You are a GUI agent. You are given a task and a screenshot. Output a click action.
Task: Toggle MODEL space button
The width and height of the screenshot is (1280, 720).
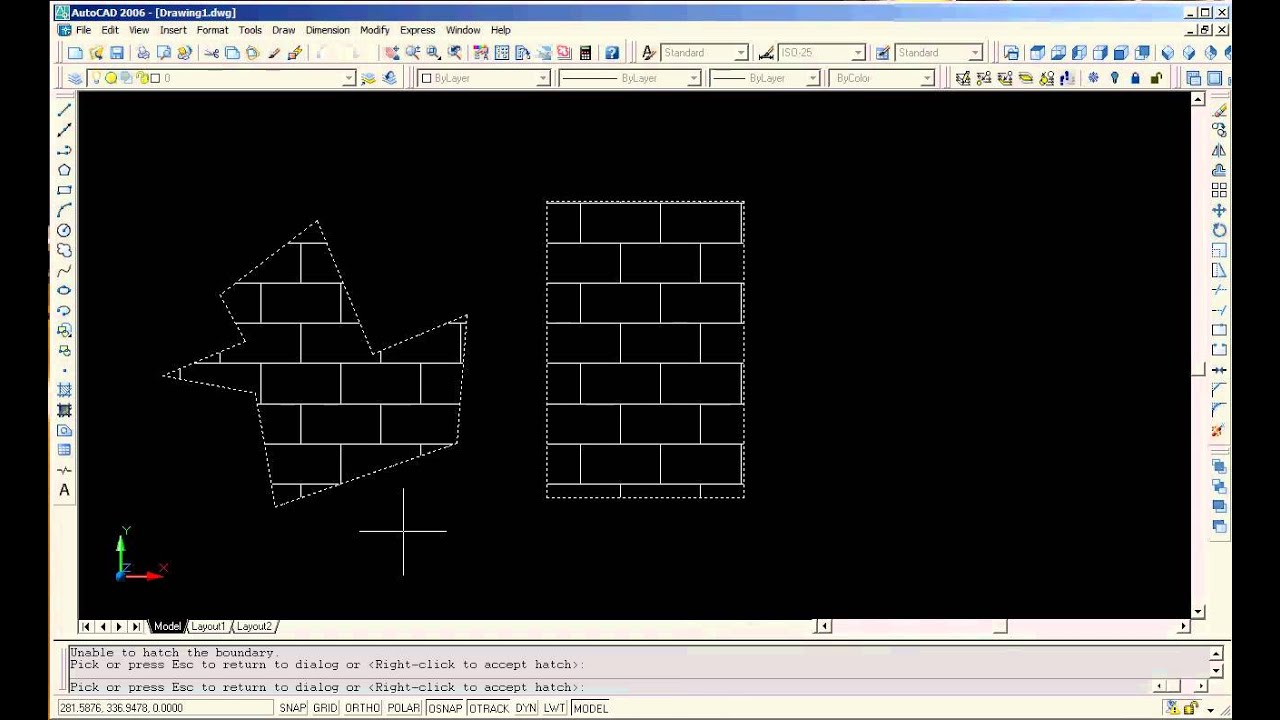(590, 708)
